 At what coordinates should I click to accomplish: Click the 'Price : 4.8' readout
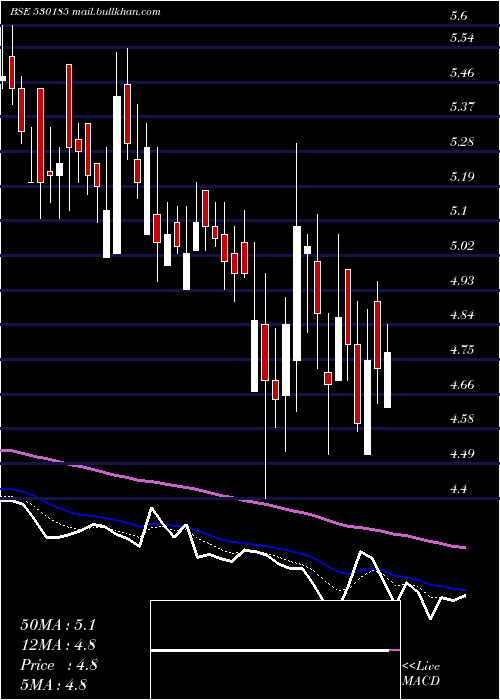(x=58, y=665)
